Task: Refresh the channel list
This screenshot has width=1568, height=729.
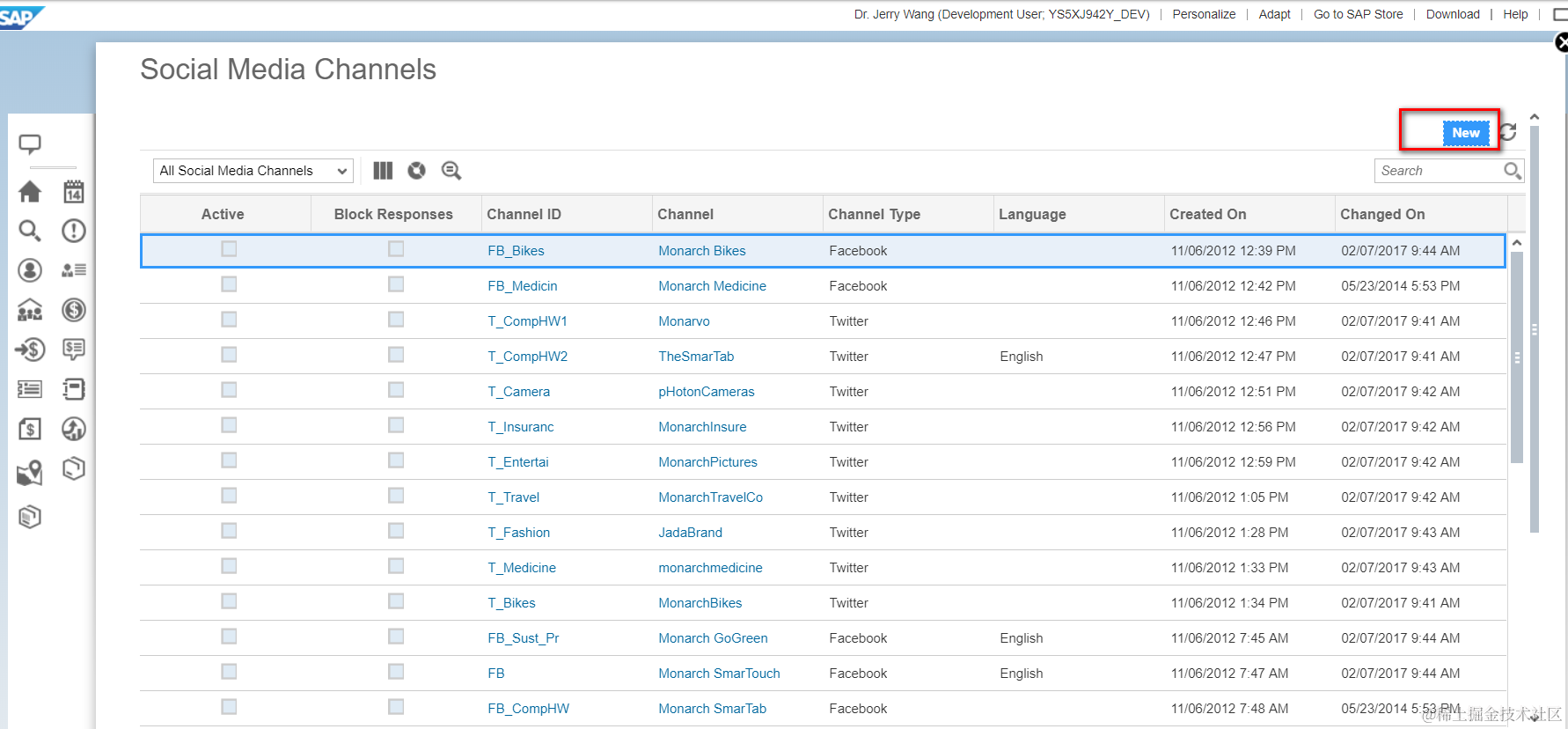Action: (1508, 132)
